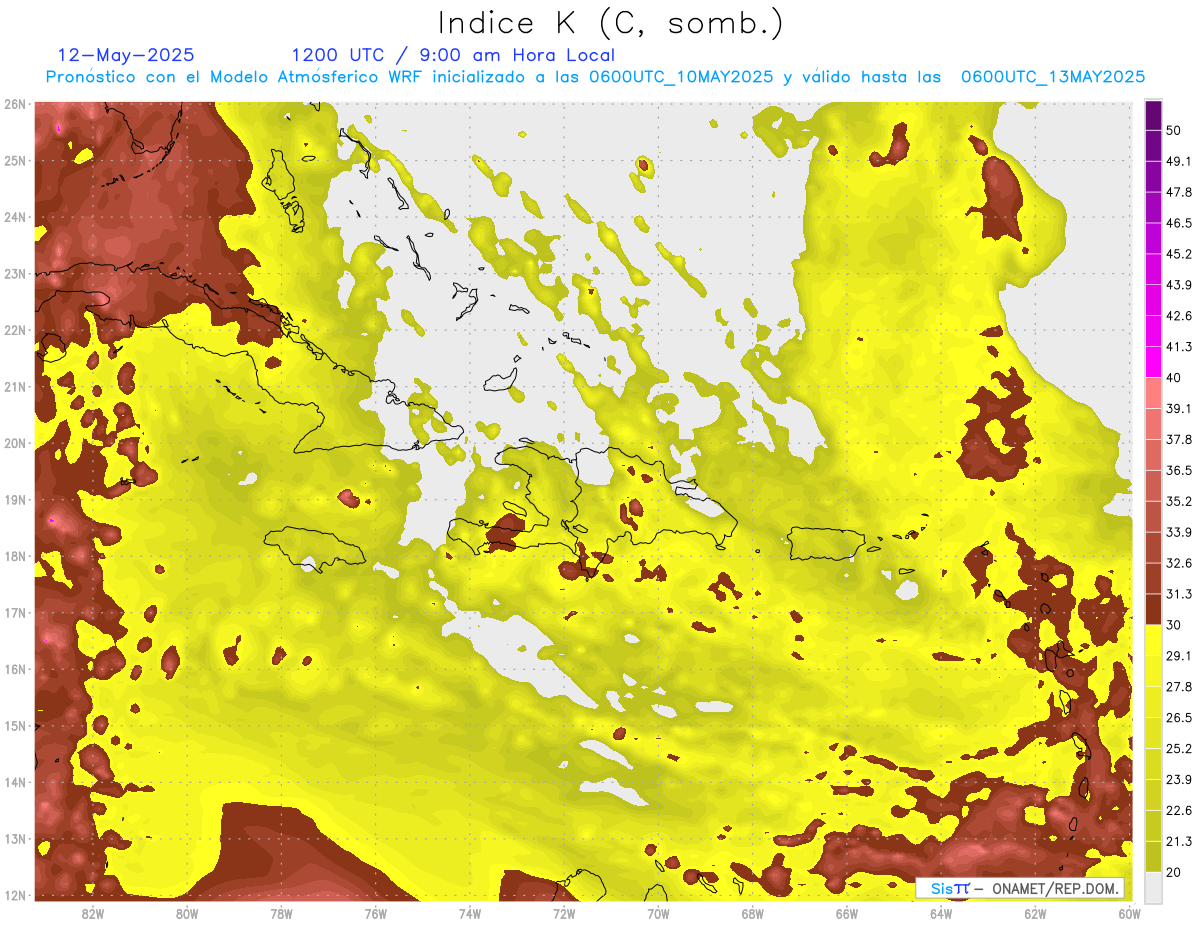1200x927 pixels.
Task: Click the "41.3" color scale value
Action: point(1178,347)
